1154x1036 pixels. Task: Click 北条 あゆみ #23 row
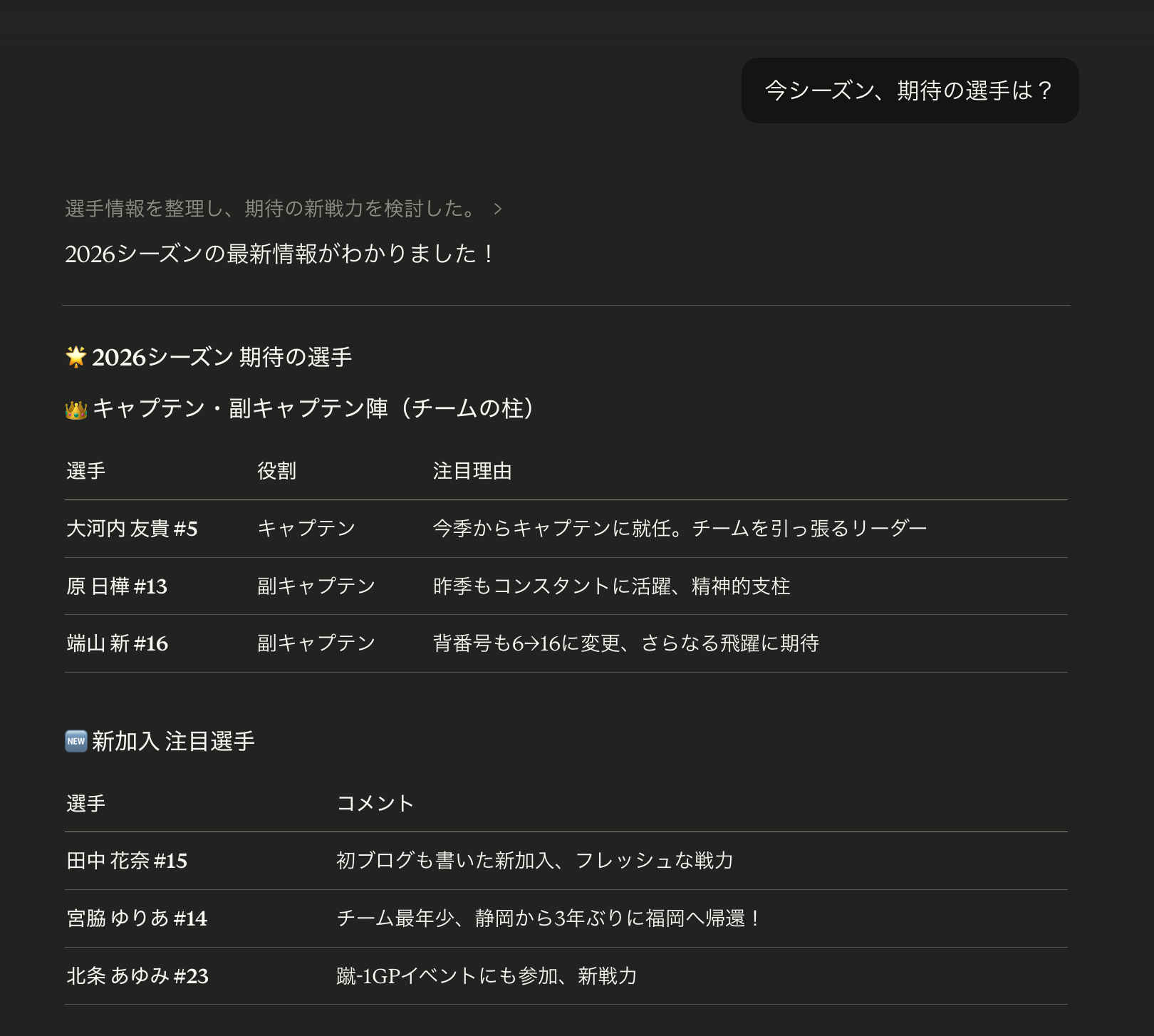pos(137,977)
